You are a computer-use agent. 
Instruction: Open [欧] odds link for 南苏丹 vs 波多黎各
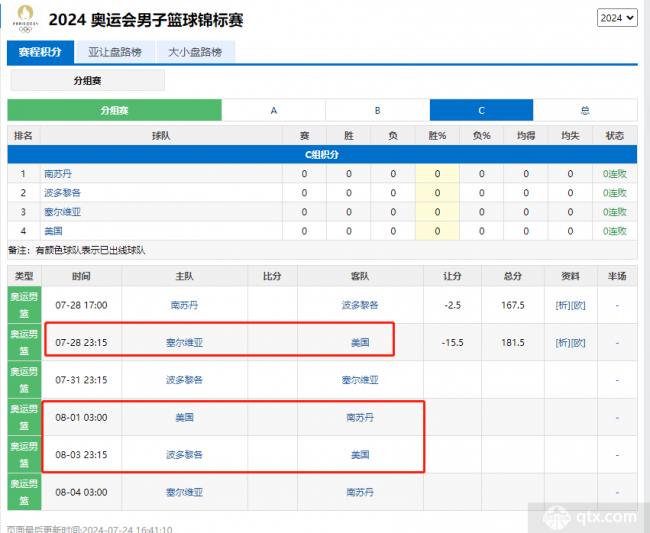578,305
